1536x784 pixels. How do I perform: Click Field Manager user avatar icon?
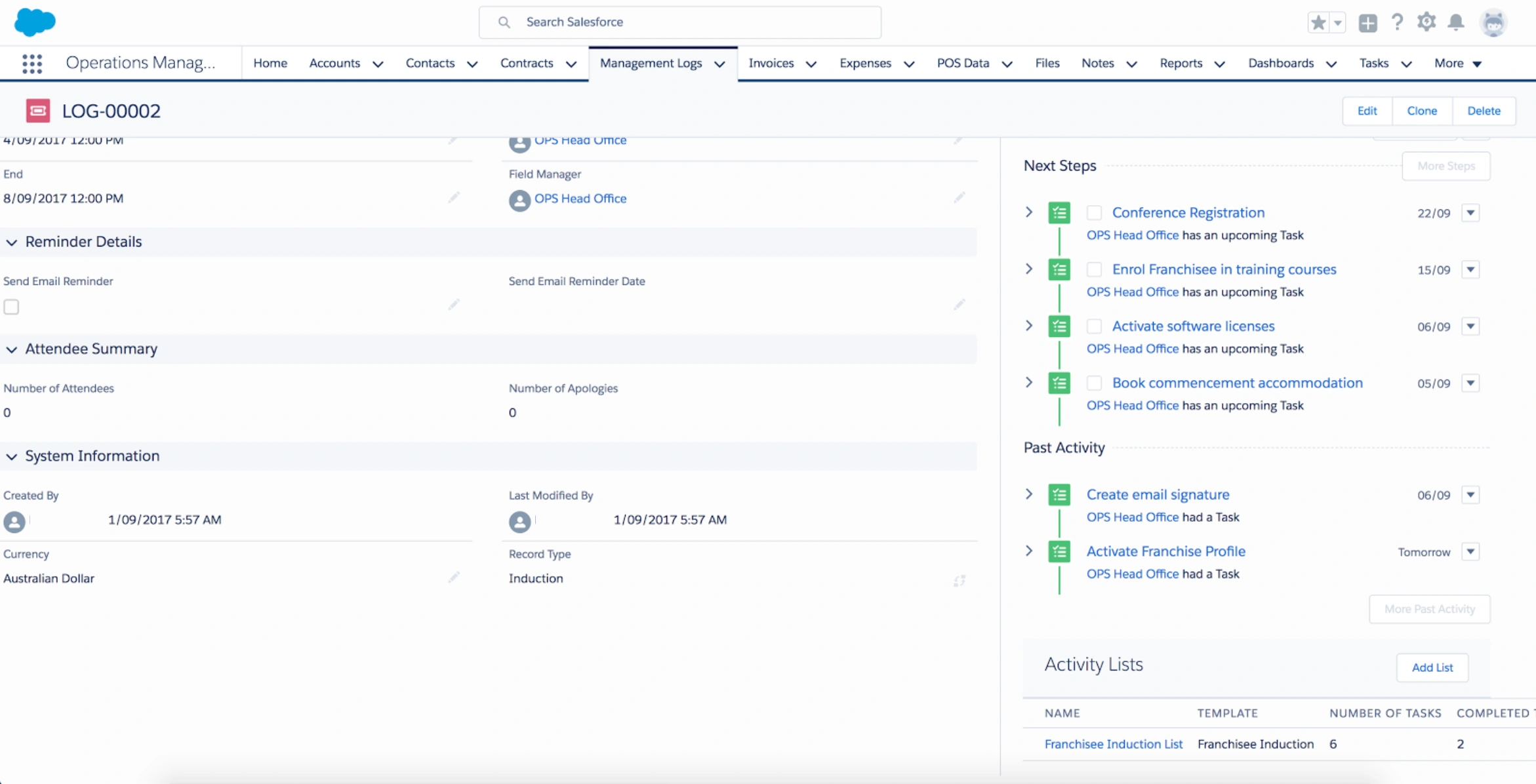pyautogui.click(x=519, y=200)
